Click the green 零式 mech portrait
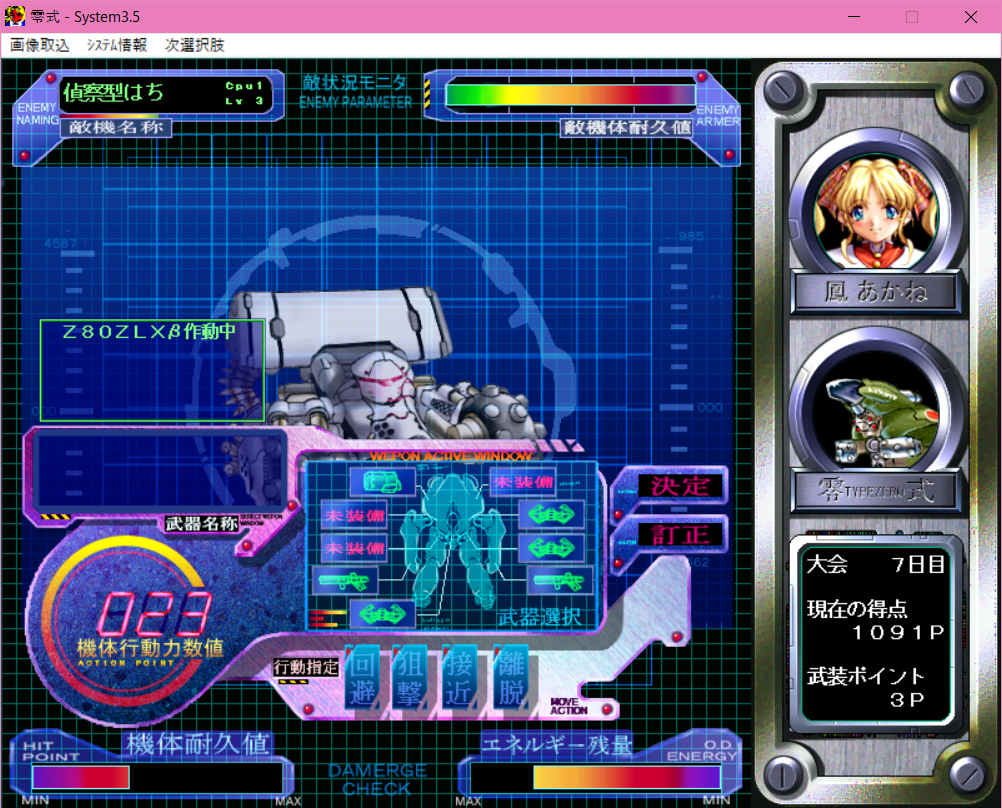The image size is (1002, 808). point(875,410)
